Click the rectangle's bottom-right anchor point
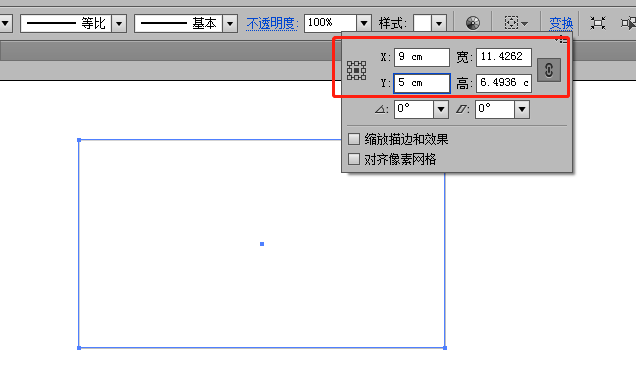The height and width of the screenshot is (369, 636). tap(445, 348)
